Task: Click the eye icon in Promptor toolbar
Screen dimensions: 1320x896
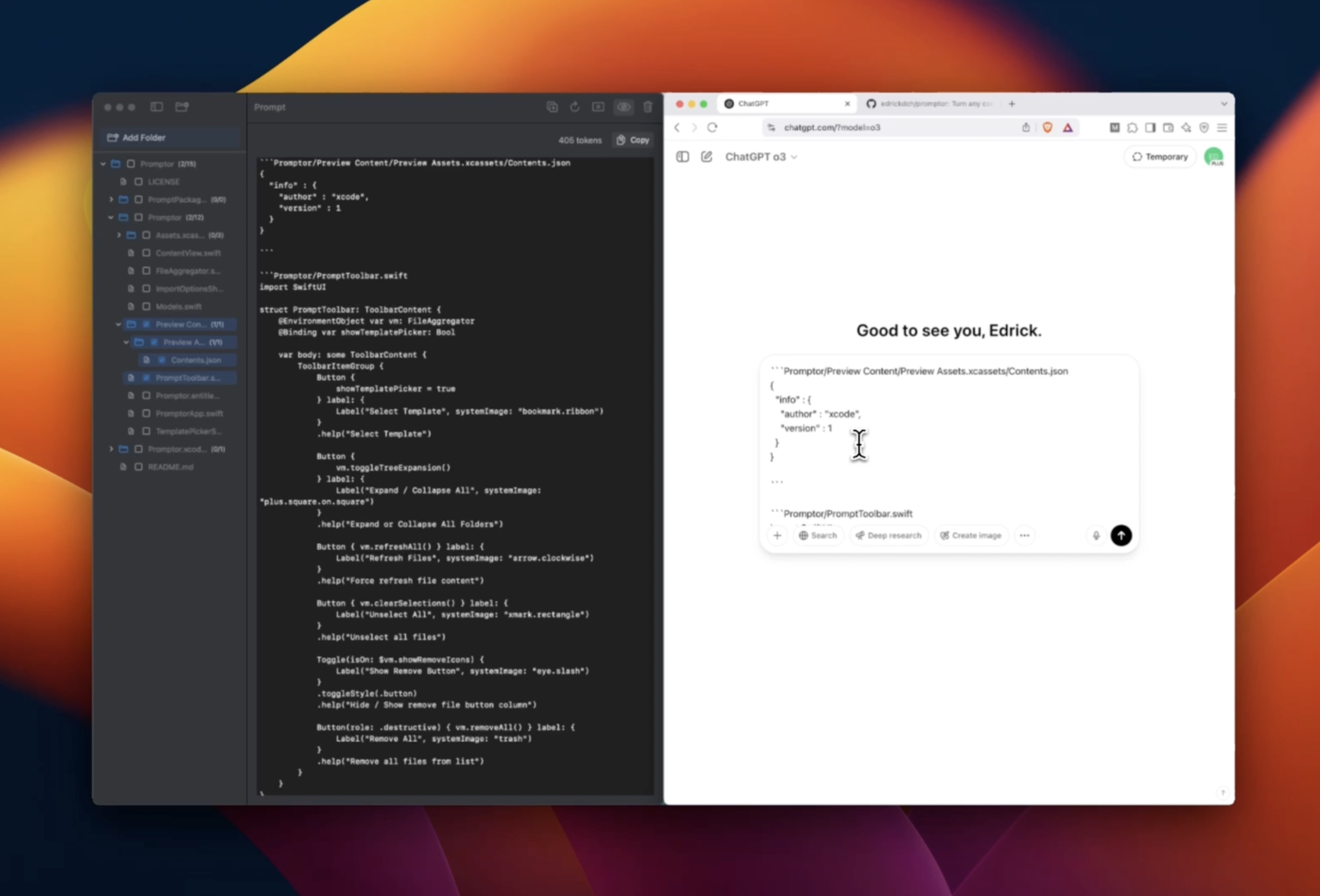Action: tap(623, 107)
